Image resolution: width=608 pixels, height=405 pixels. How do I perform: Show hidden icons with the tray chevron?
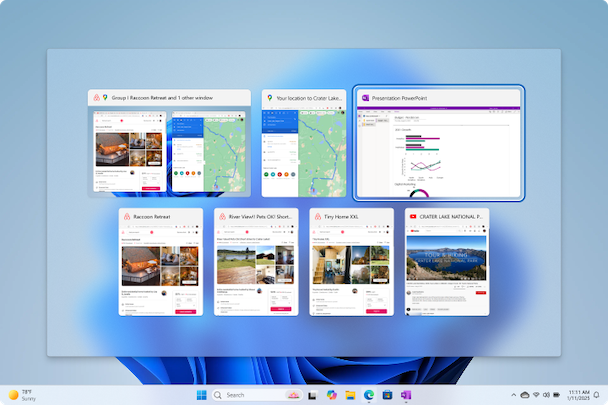pyautogui.click(x=513, y=395)
